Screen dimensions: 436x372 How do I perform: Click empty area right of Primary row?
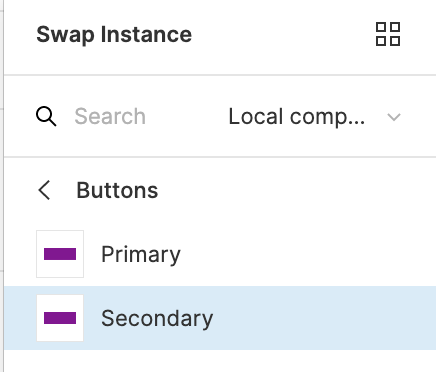tap(307, 254)
